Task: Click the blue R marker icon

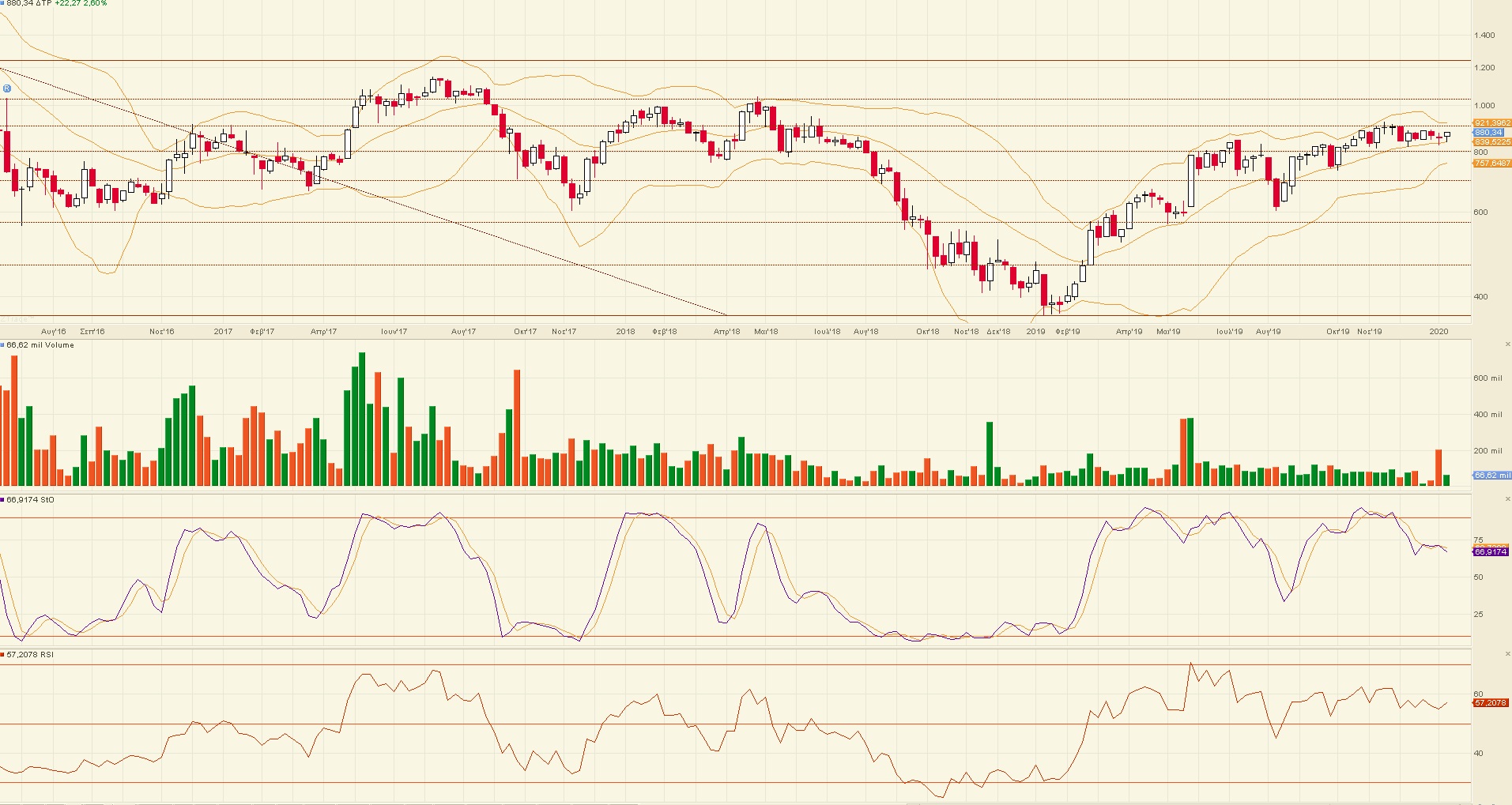Action: pyautogui.click(x=6, y=88)
